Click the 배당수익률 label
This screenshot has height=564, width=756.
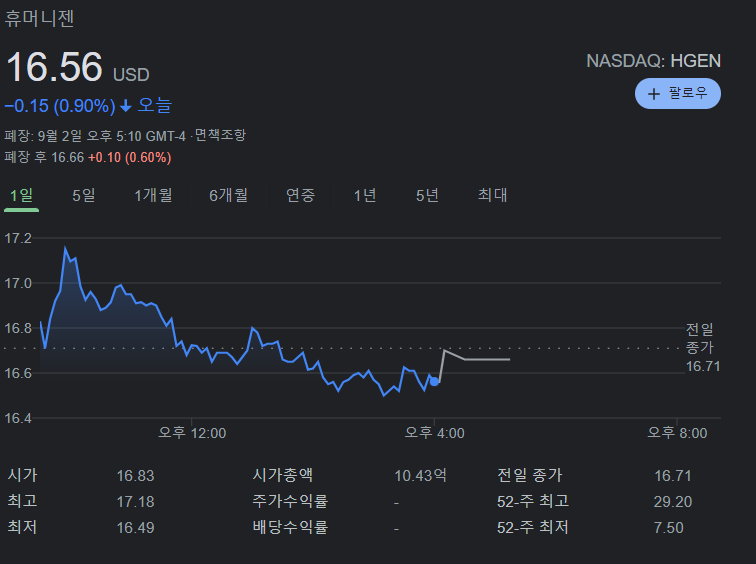coord(290,527)
